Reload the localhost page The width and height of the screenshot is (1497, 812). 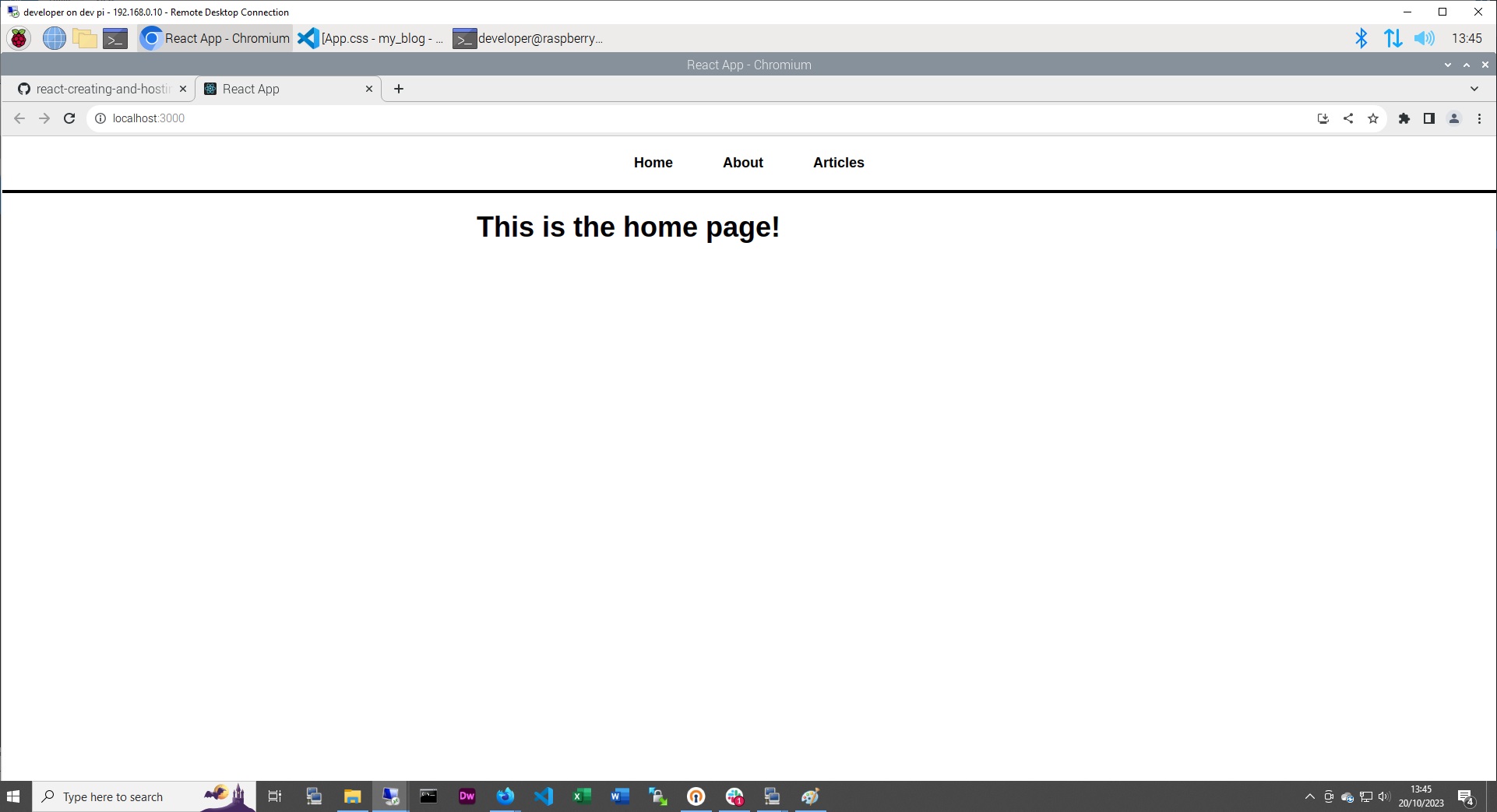click(x=69, y=118)
